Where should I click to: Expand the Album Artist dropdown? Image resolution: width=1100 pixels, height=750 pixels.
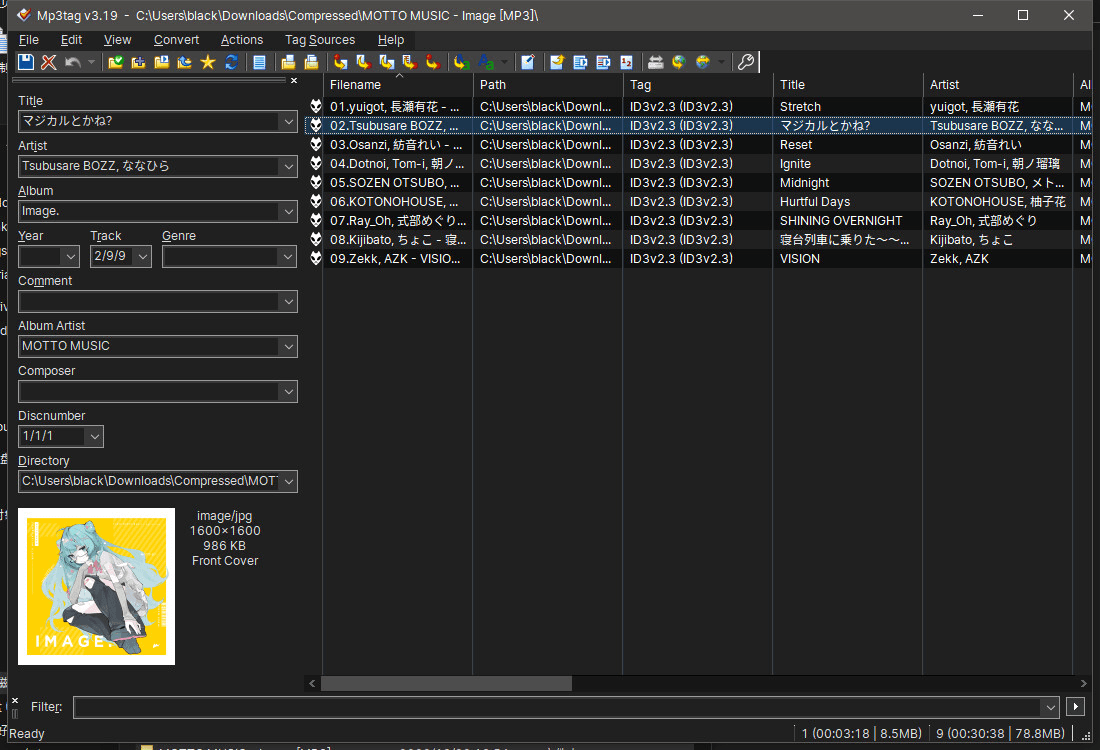point(288,346)
